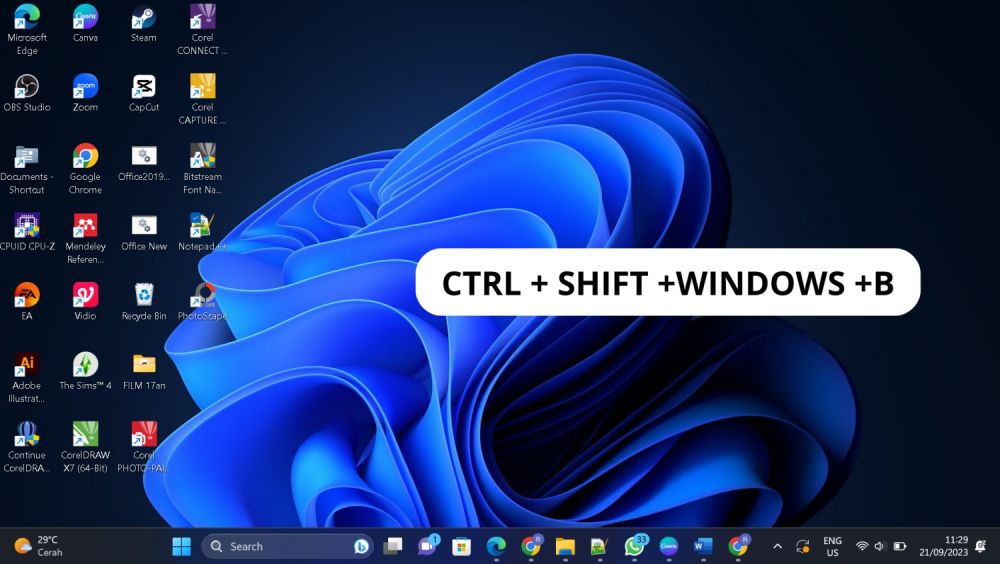Open File Explorer from the taskbar

point(565,546)
